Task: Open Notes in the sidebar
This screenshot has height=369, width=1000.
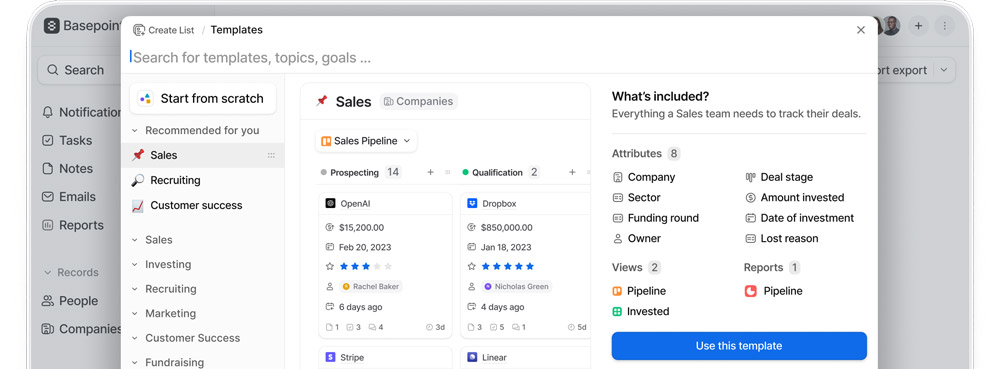Action: (67, 168)
